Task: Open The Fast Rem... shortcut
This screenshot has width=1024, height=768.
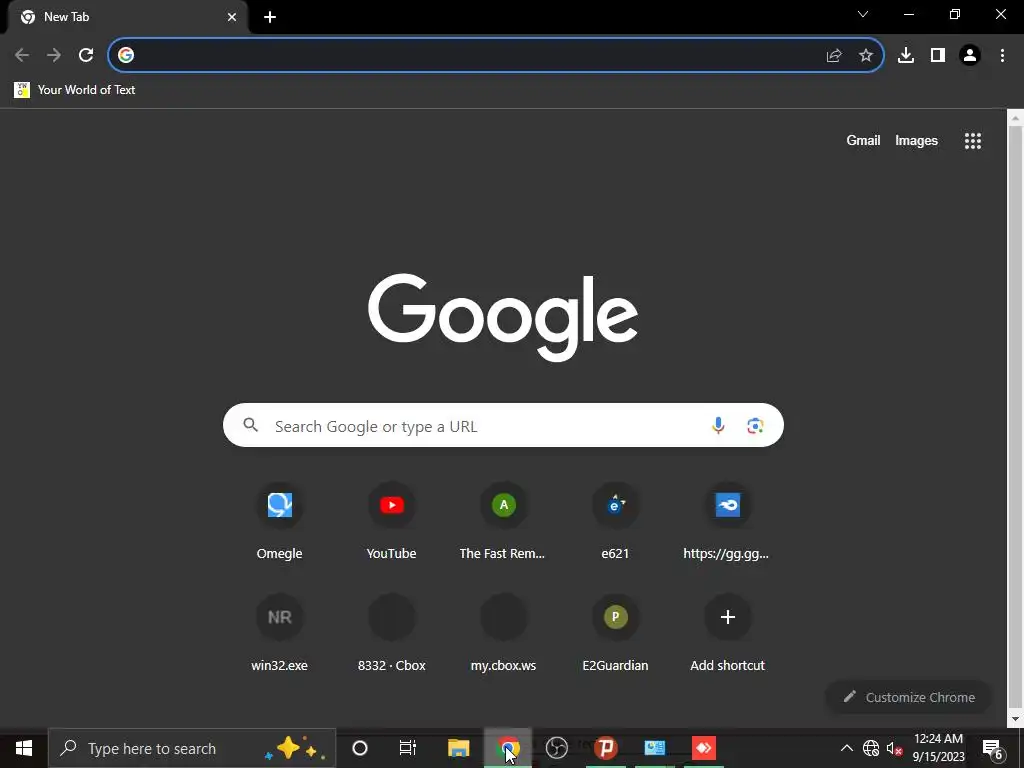Action: click(x=503, y=522)
